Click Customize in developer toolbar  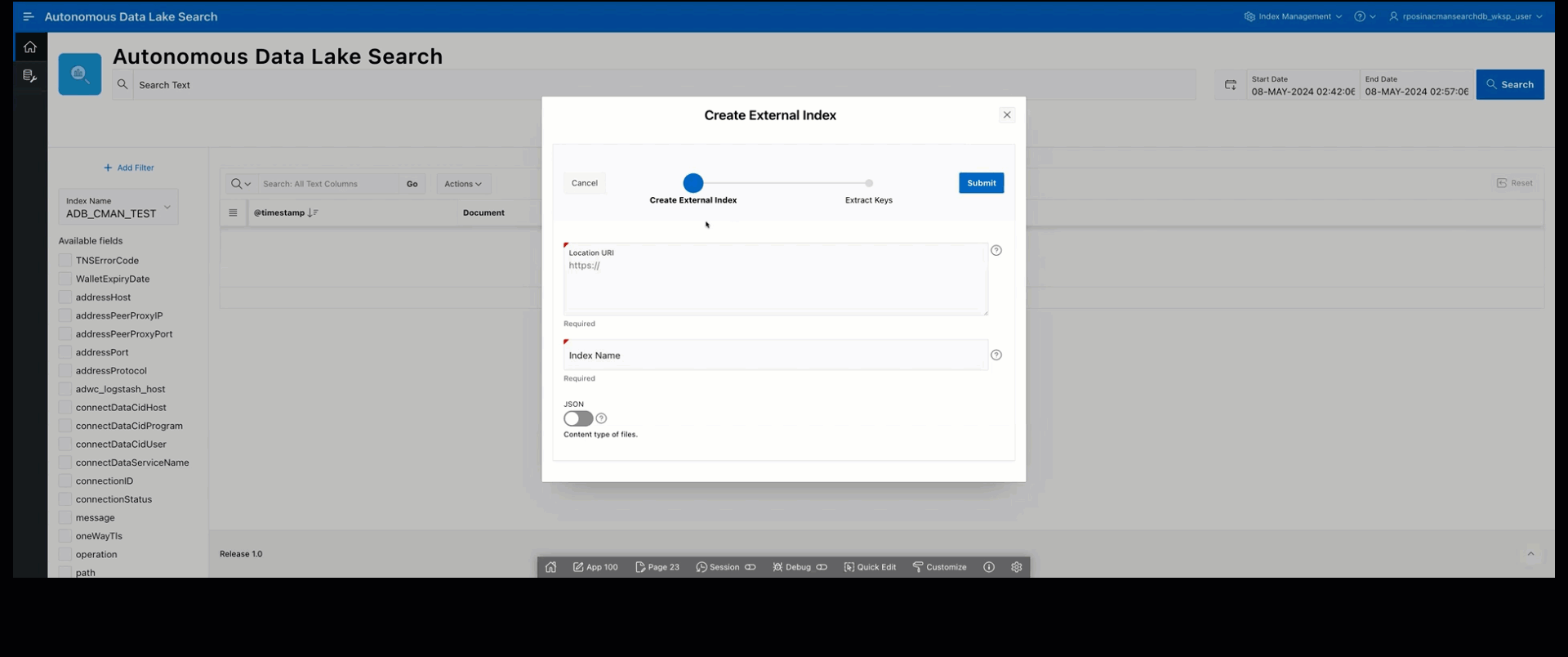(939, 567)
